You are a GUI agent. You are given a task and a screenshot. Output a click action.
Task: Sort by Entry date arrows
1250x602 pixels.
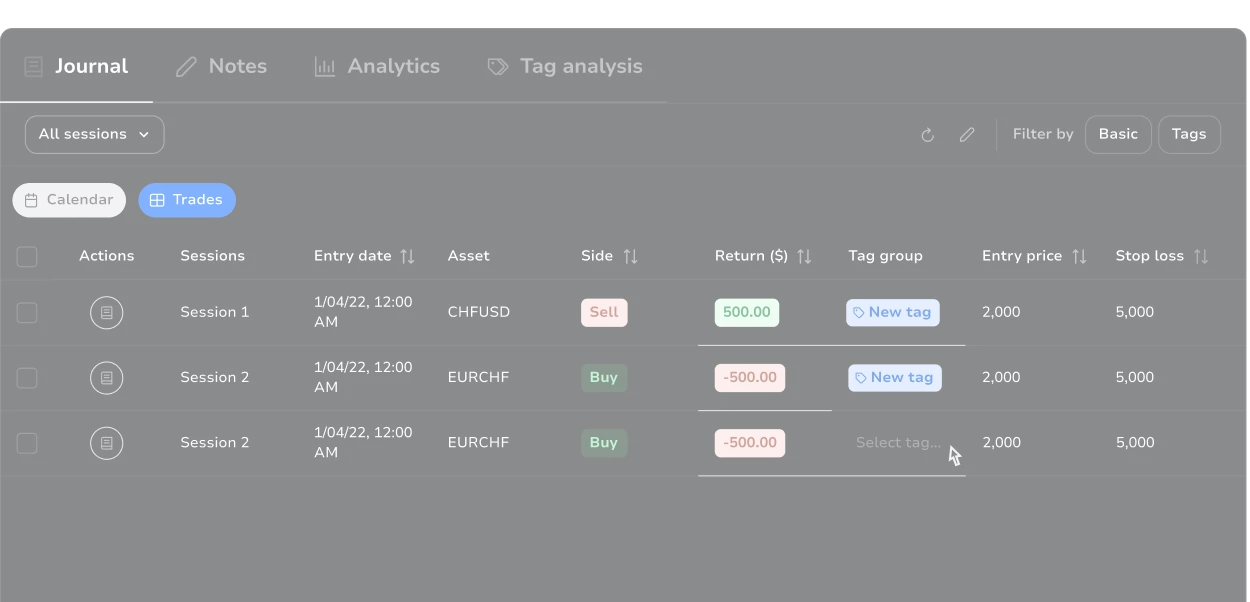pos(407,257)
